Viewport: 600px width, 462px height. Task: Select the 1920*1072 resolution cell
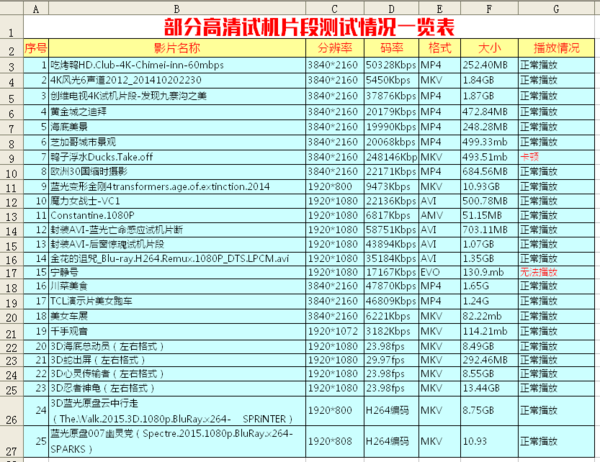pos(335,331)
